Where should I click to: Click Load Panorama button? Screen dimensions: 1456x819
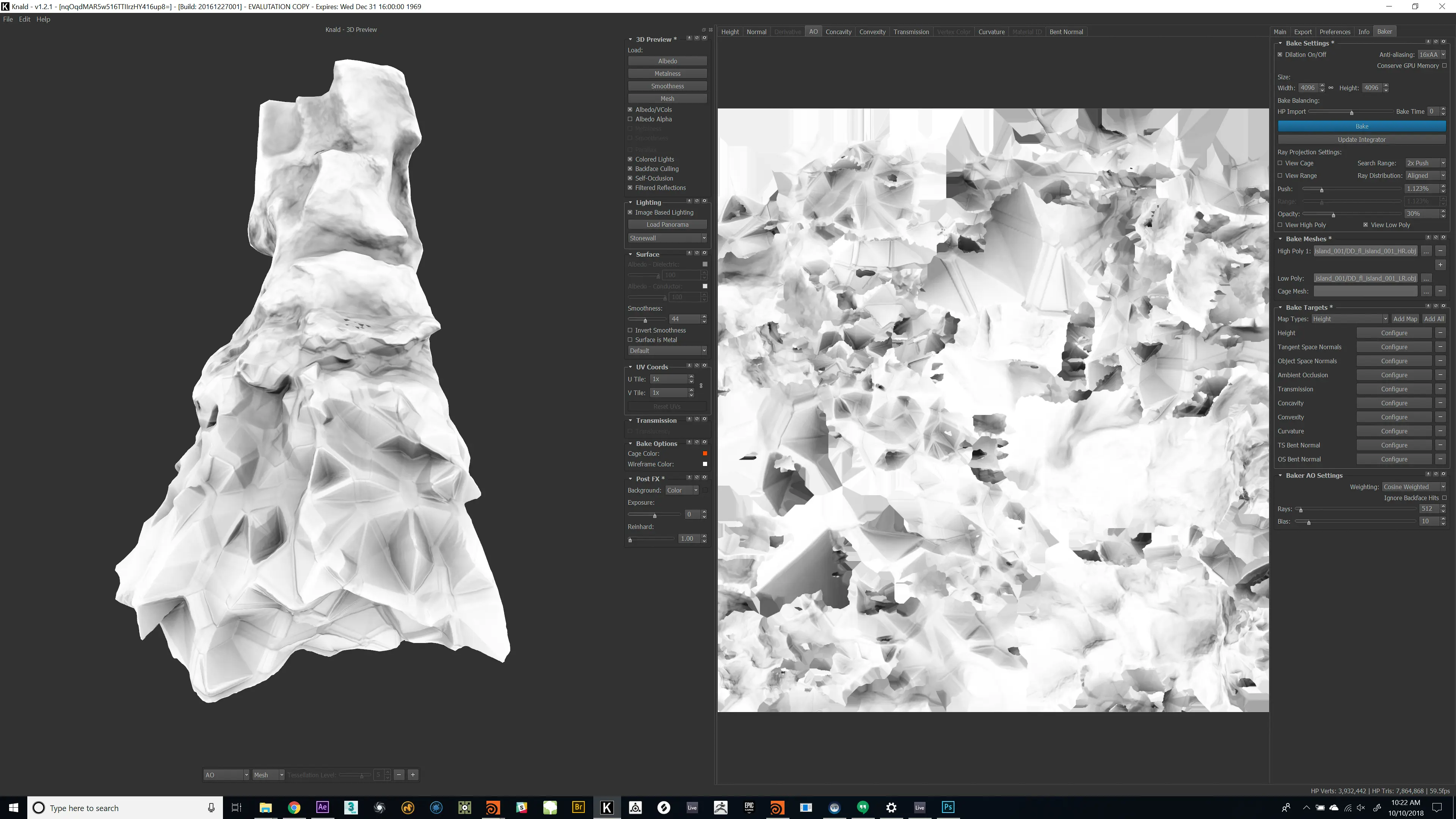pyautogui.click(x=667, y=224)
